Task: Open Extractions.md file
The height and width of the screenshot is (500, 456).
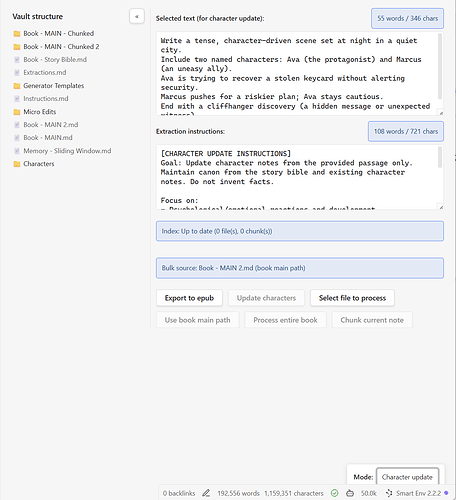Action: (45, 73)
